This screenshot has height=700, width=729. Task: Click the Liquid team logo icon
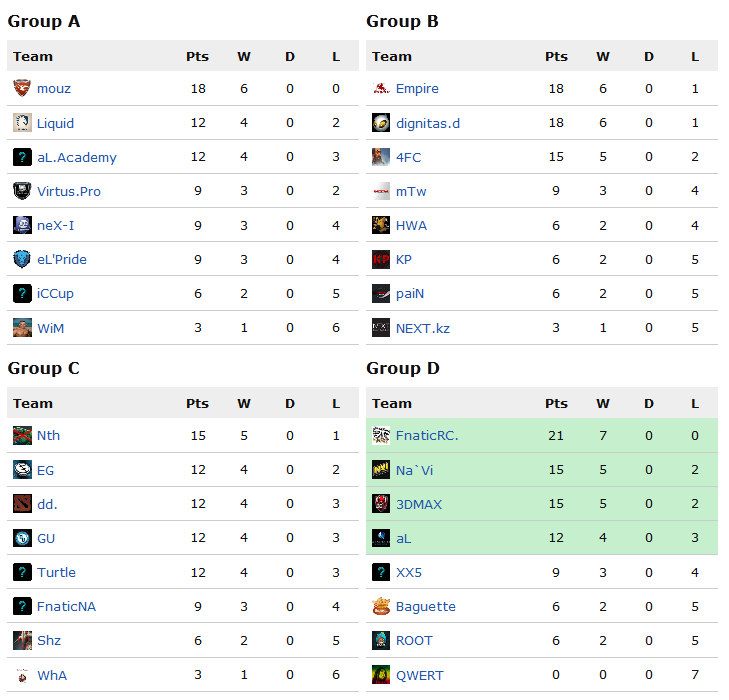[x=22, y=123]
